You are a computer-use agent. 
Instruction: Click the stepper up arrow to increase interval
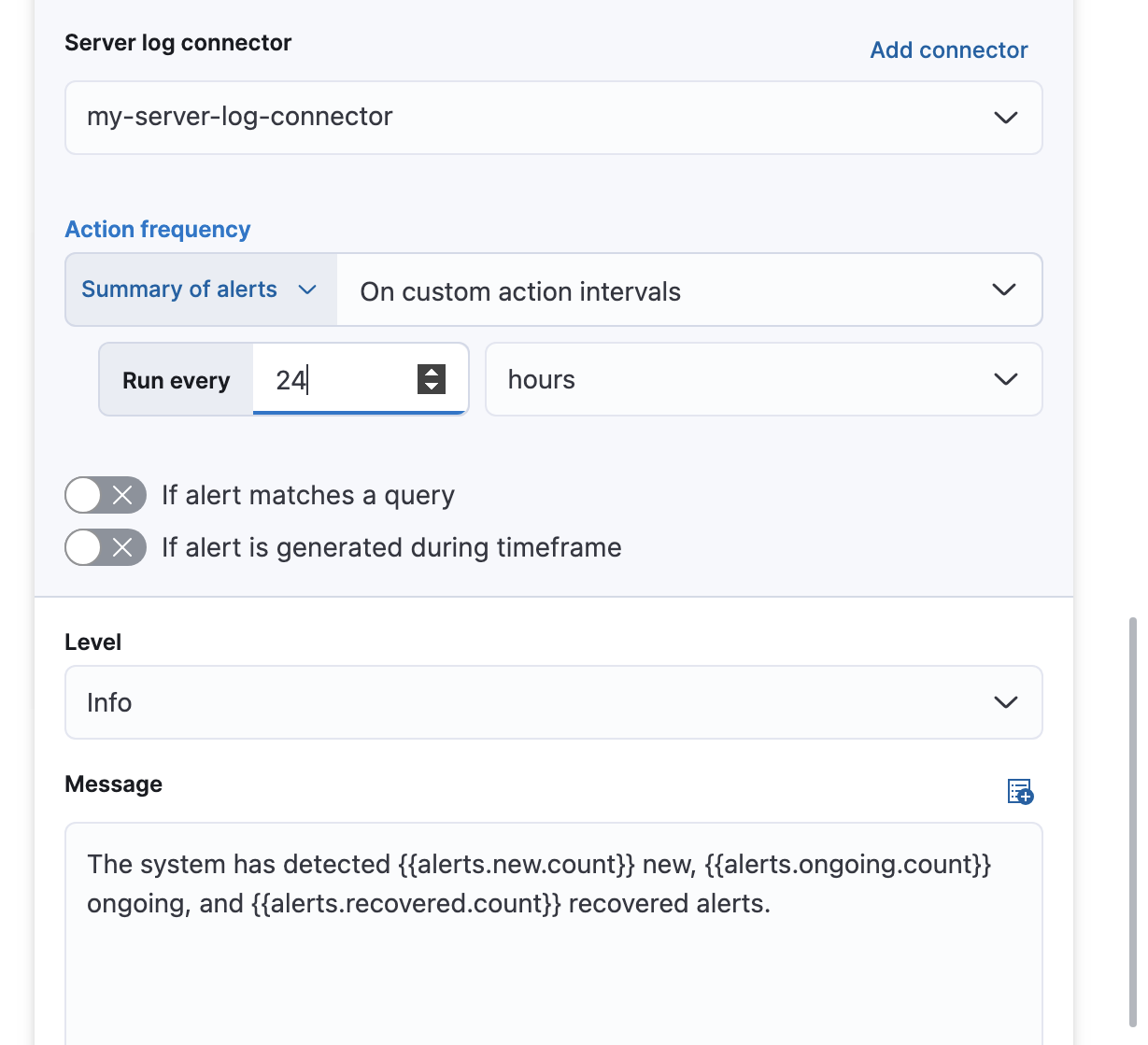point(431,371)
